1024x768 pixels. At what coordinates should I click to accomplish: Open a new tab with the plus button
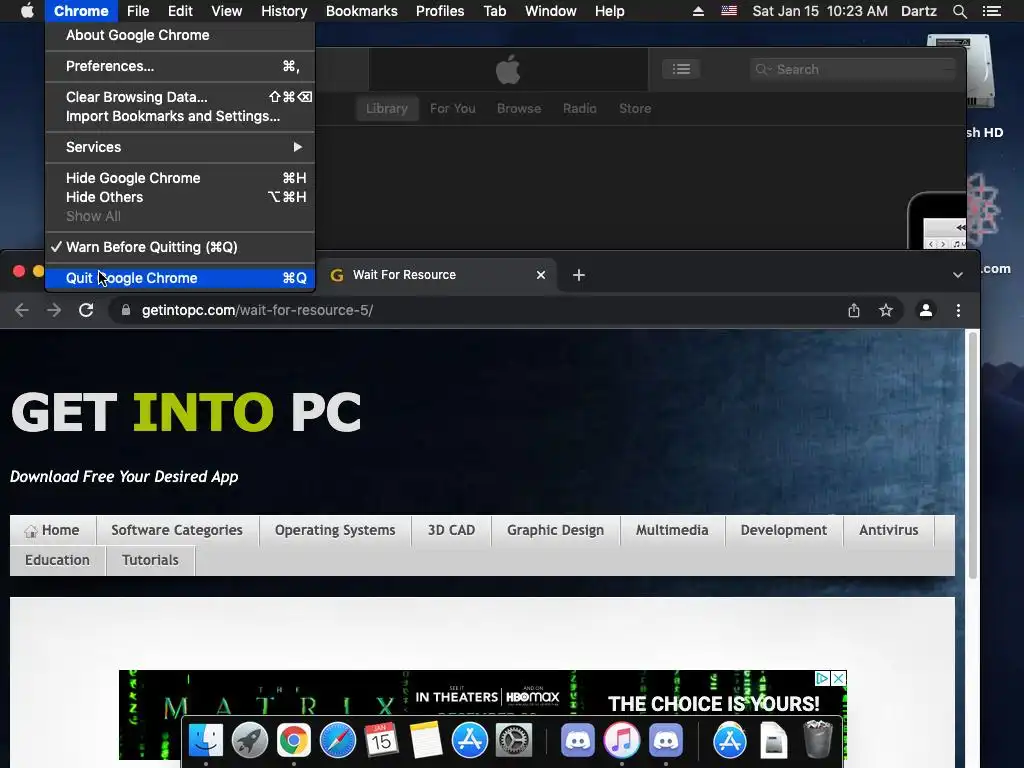(579, 275)
